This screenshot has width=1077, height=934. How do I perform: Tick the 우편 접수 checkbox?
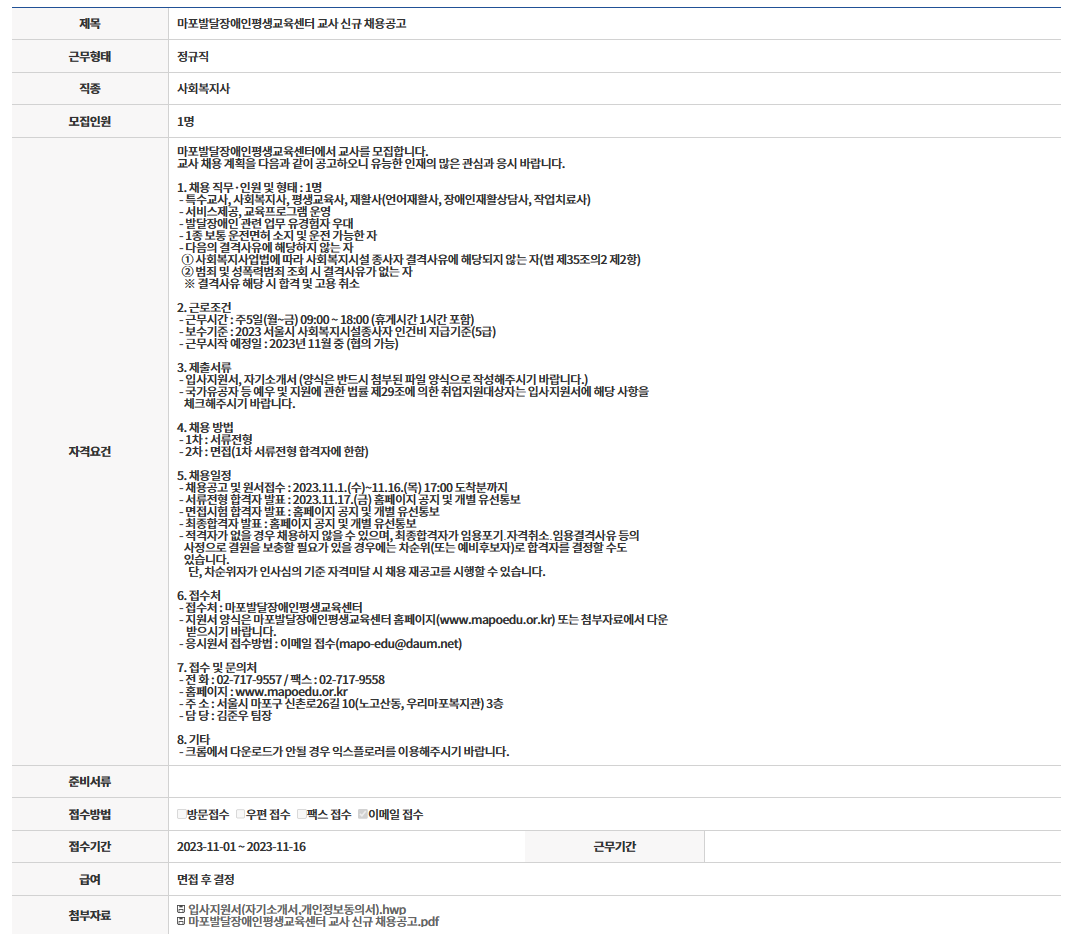241,815
